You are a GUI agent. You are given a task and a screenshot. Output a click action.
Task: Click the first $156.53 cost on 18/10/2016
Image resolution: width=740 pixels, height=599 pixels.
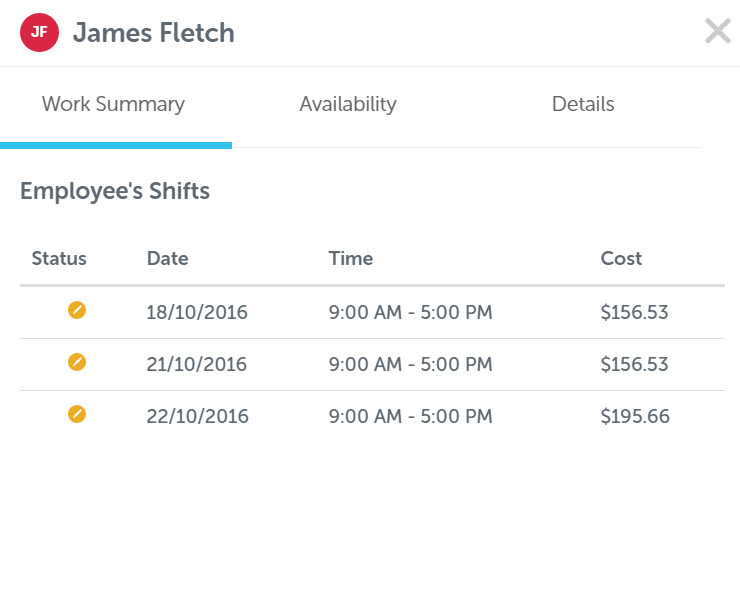pos(634,312)
